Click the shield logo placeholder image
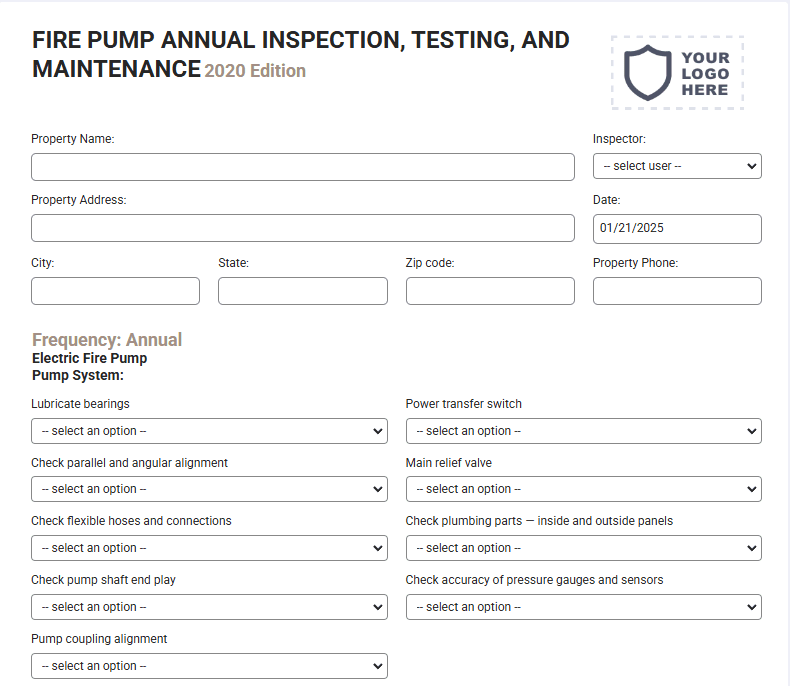This screenshot has height=686, width=790. [x=677, y=73]
